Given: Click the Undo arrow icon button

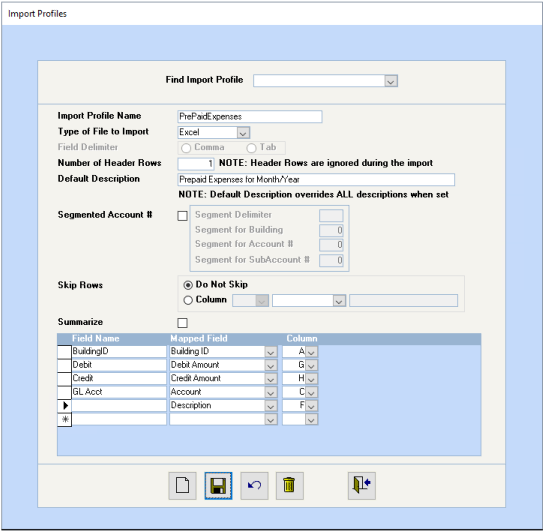Looking at the screenshot, I should [254, 485].
